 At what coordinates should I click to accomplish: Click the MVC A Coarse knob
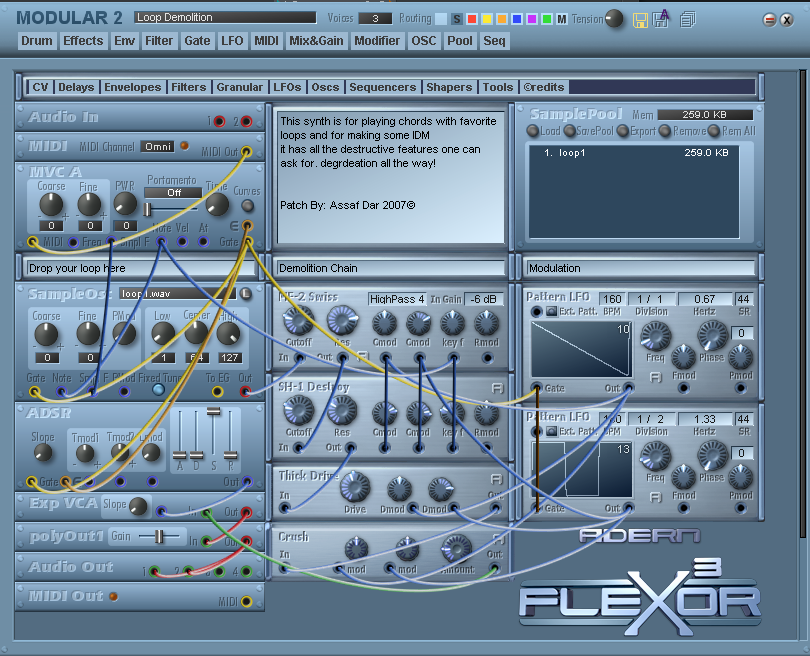(51, 205)
